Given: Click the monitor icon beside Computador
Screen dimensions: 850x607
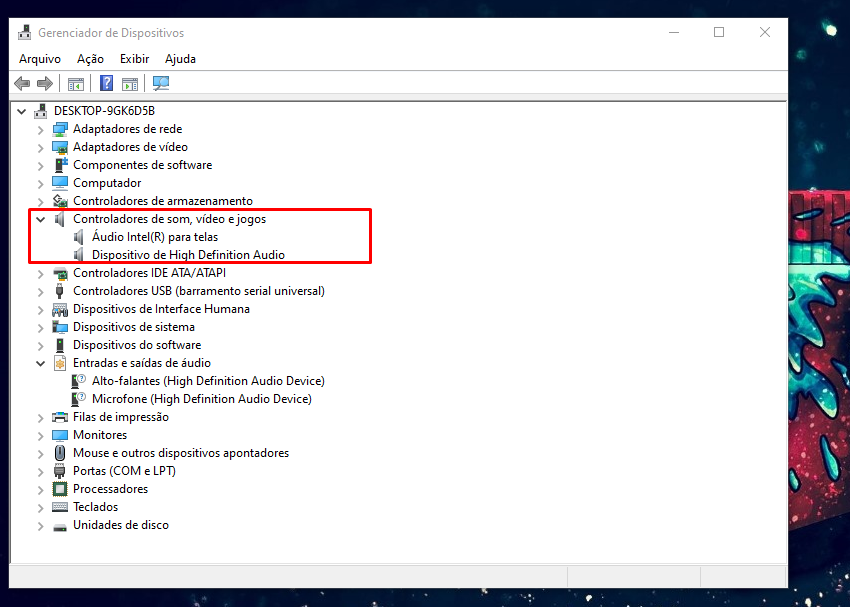Looking at the screenshot, I should tap(60, 183).
